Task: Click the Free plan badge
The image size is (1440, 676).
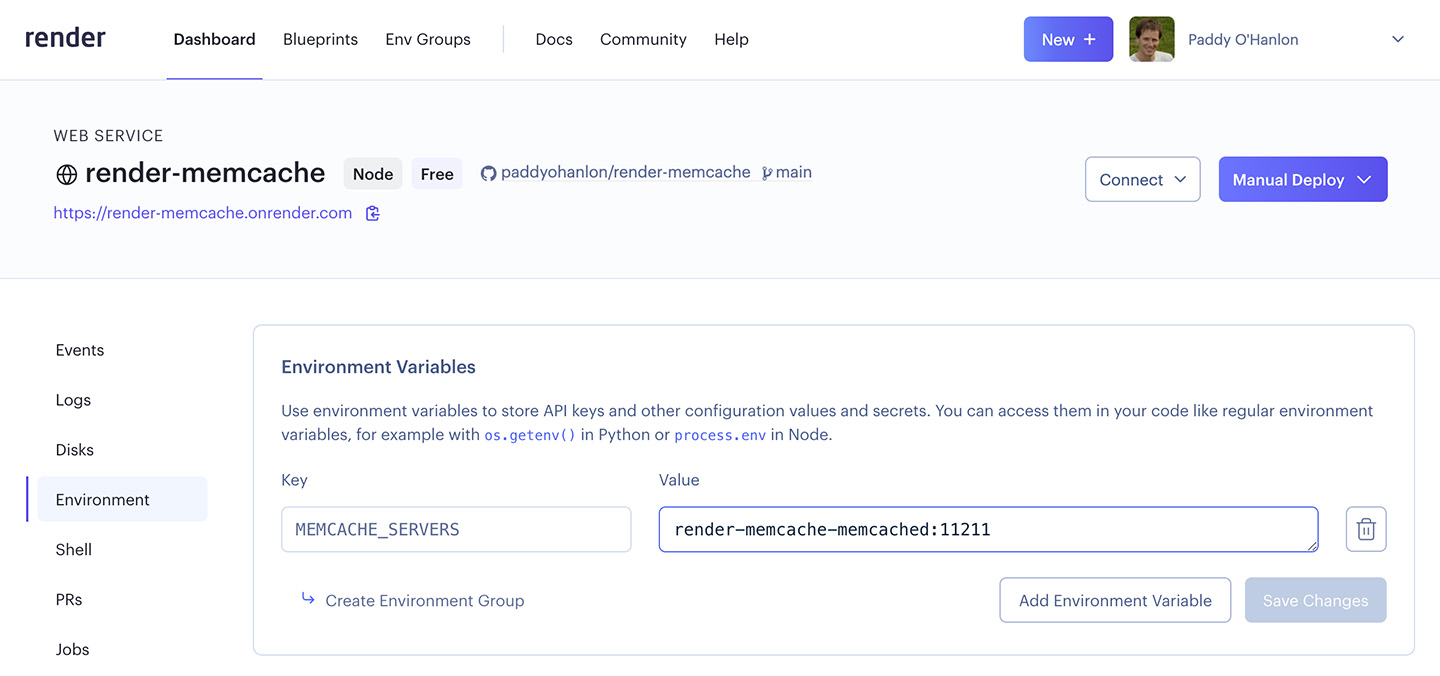Action: (x=437, y=174)
